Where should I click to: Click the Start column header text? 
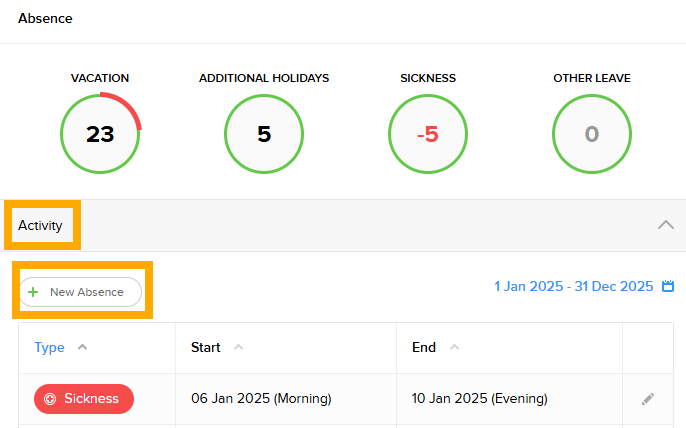coord(206,348)
